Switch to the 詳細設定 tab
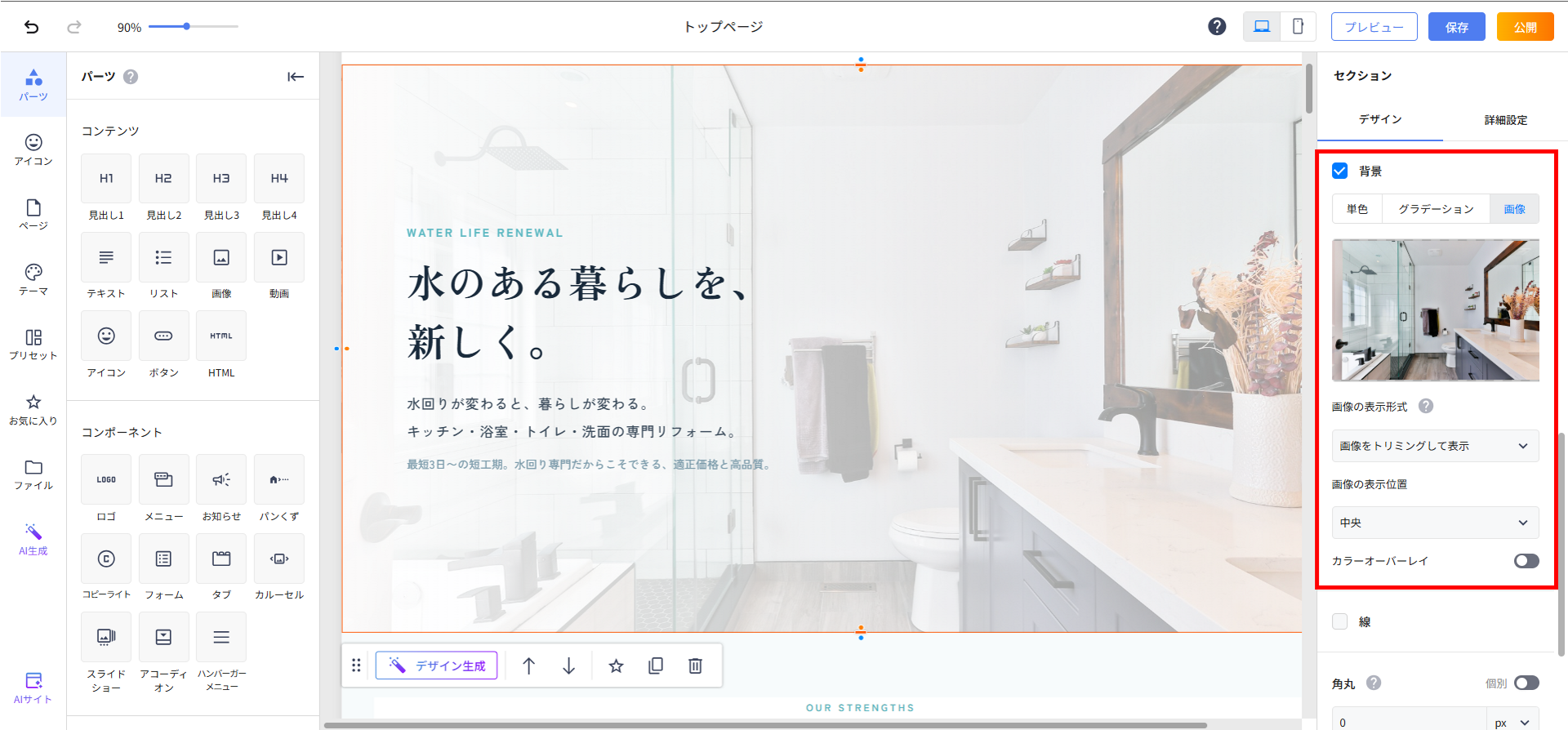 [x=1505, y=120]
